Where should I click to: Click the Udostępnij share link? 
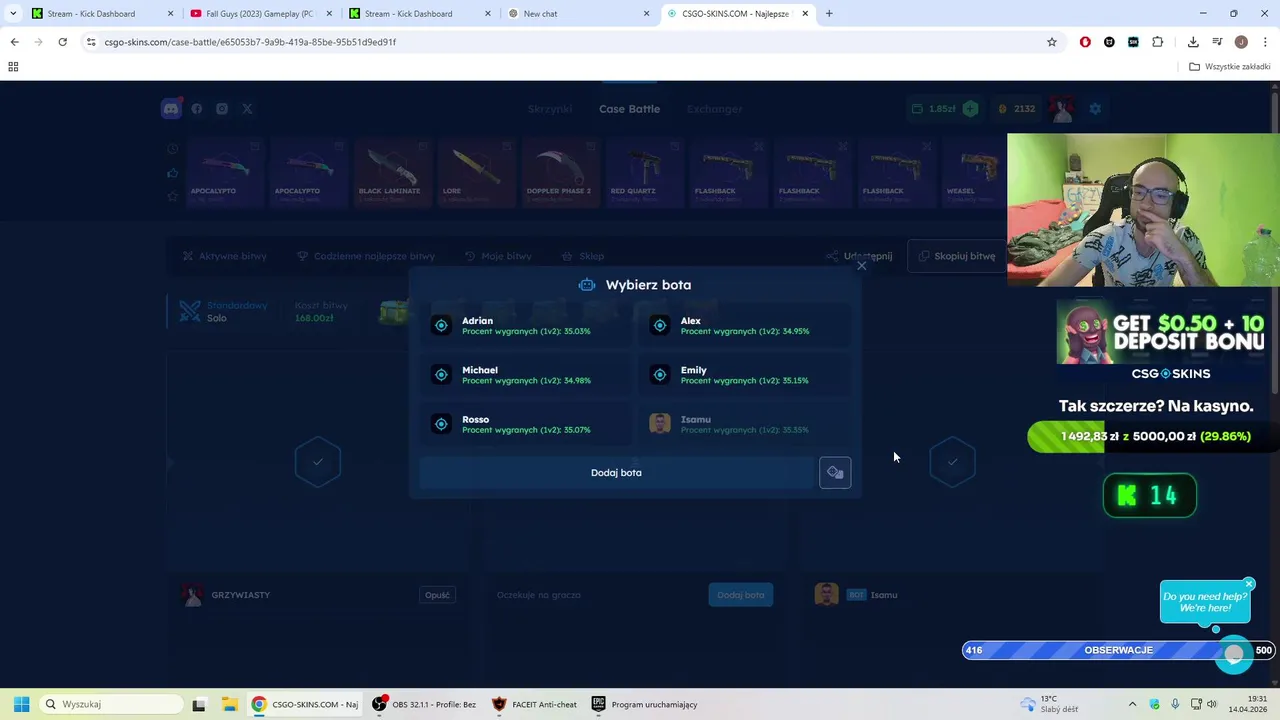click(859, 256)
